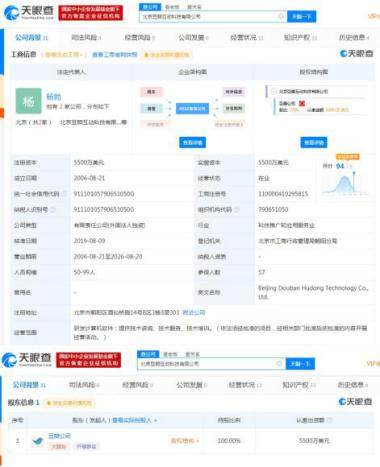Click the help icon beside 统一社会信用代码
Viewport: 380px width, 467px height.
coord(64,194)
